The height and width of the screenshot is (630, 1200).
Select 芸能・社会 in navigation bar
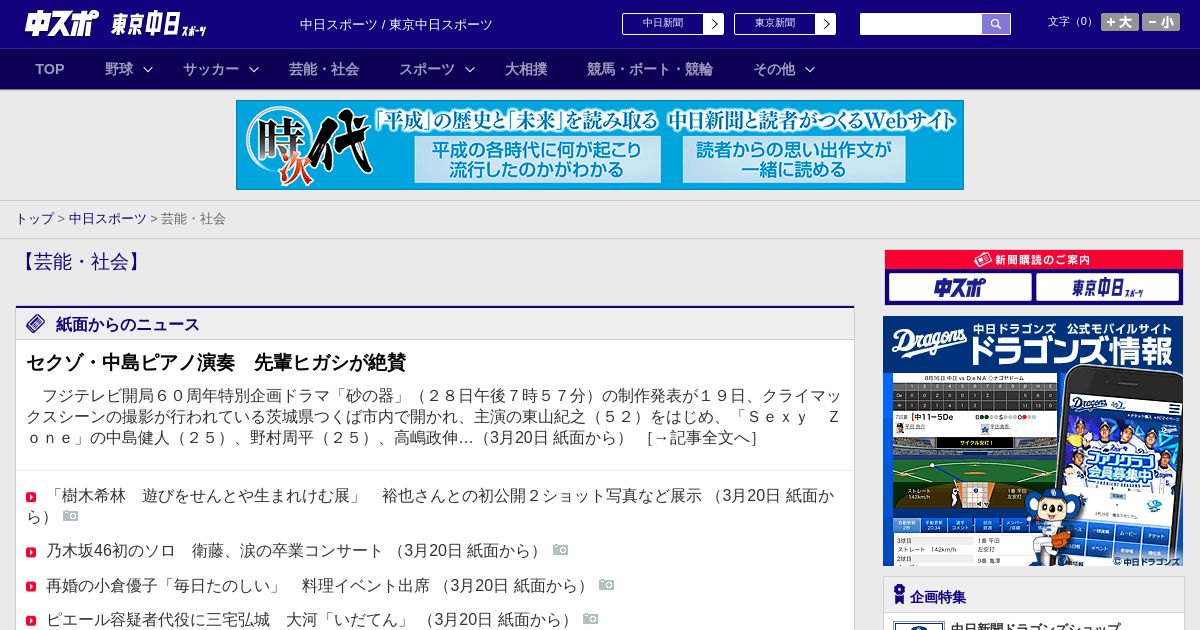(324, 69)
